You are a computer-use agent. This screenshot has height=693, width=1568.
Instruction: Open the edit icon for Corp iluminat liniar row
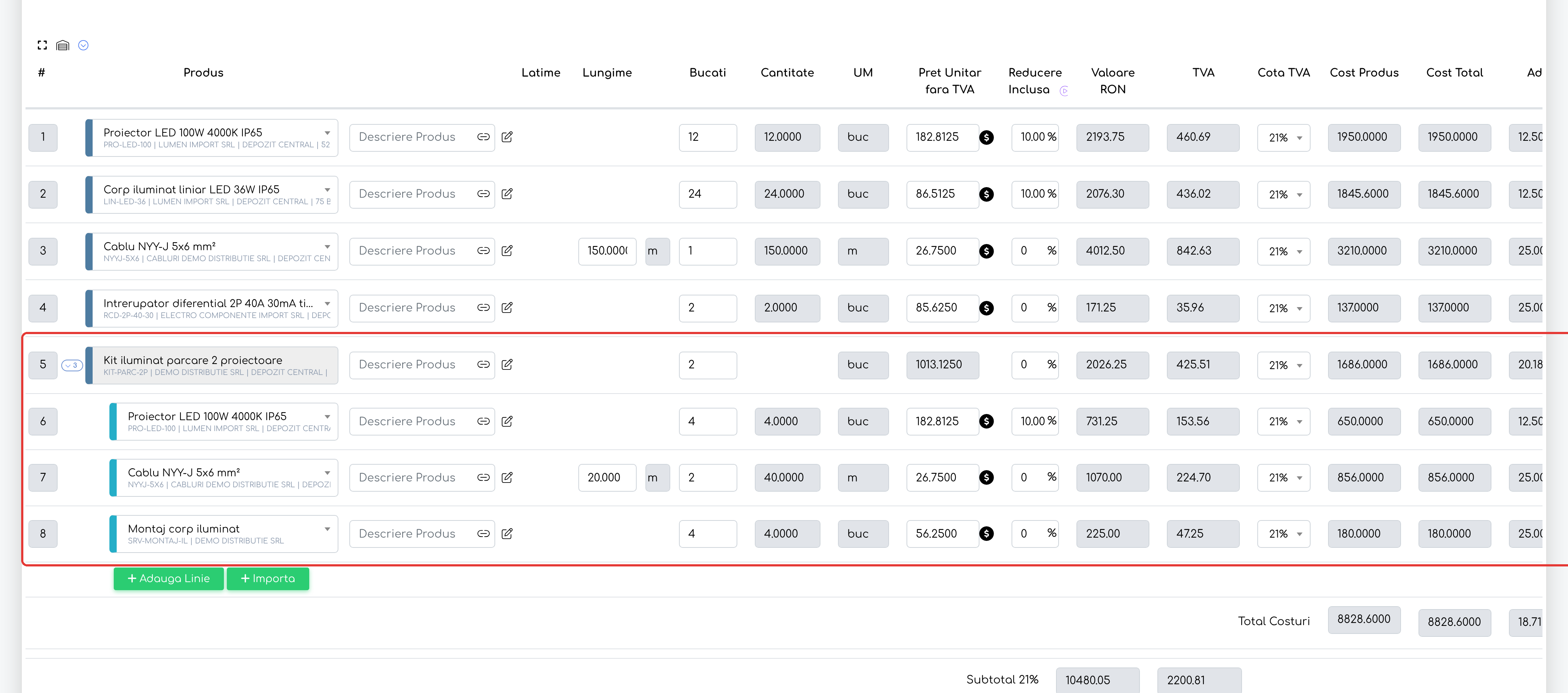click(x=507, y=194)
